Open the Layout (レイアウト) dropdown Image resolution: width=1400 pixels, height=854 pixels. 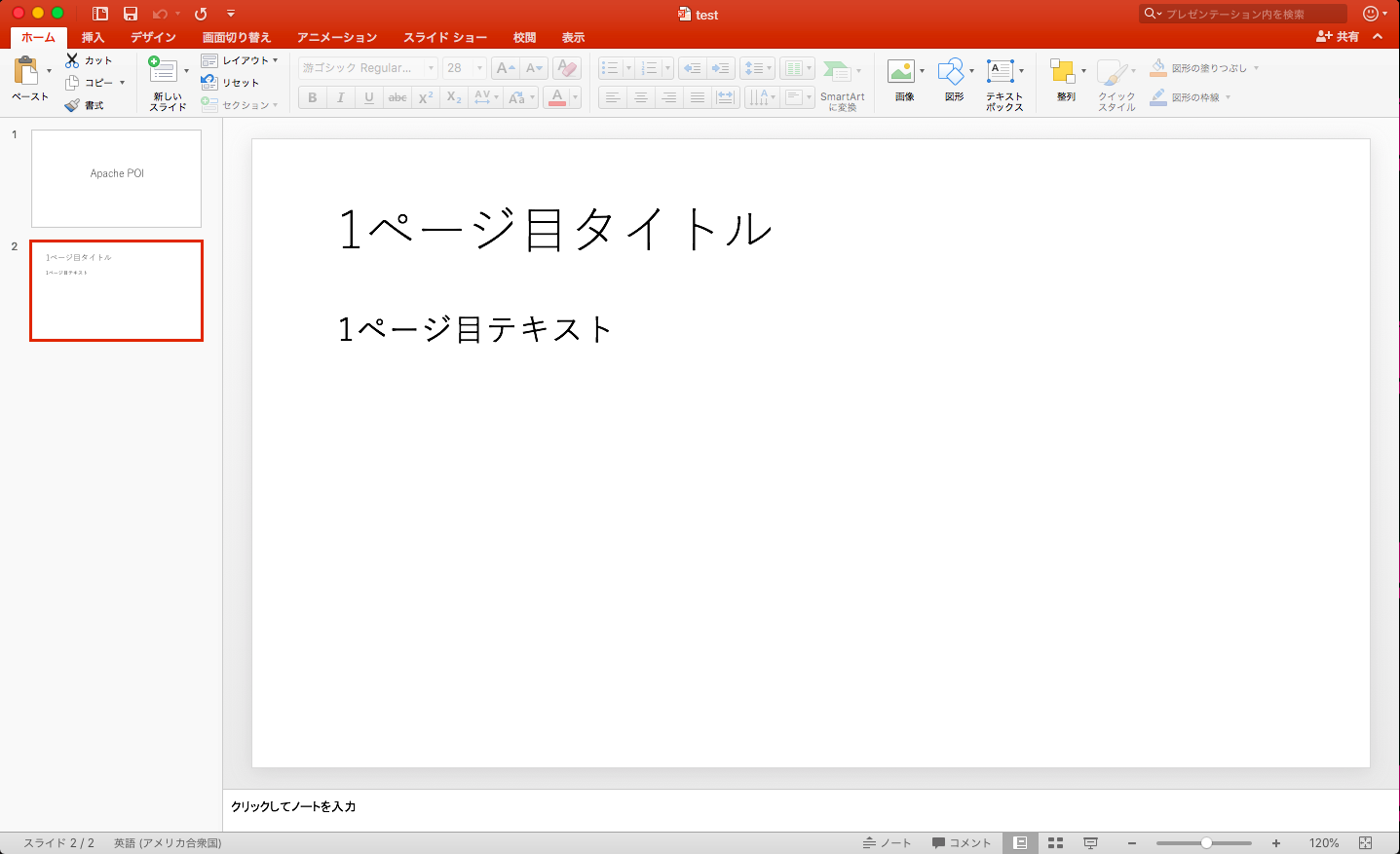coord(240,60)
